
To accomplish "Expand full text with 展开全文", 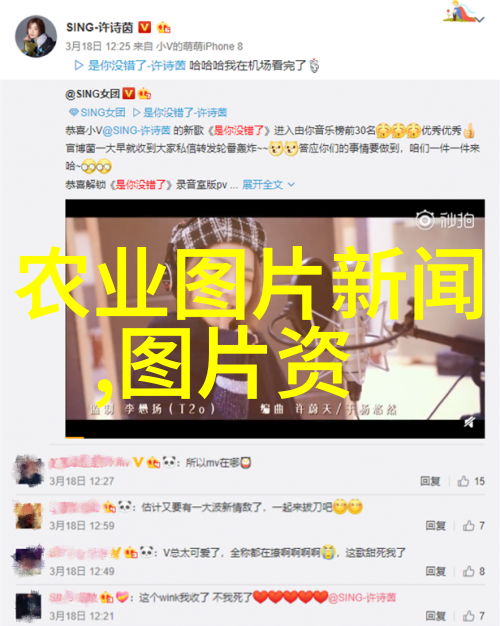I will tap(262, 184).
